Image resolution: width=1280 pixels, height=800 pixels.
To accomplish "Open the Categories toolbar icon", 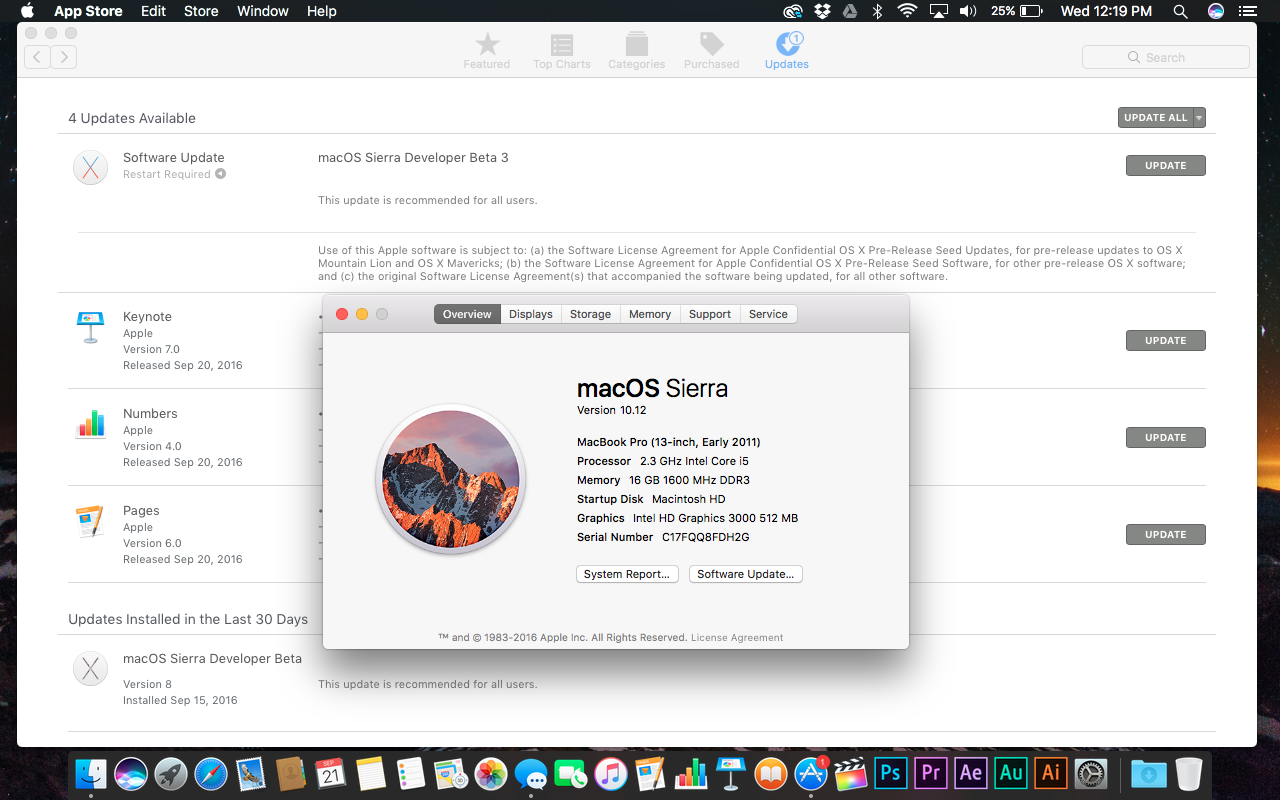I will click(x=636, y=44).
